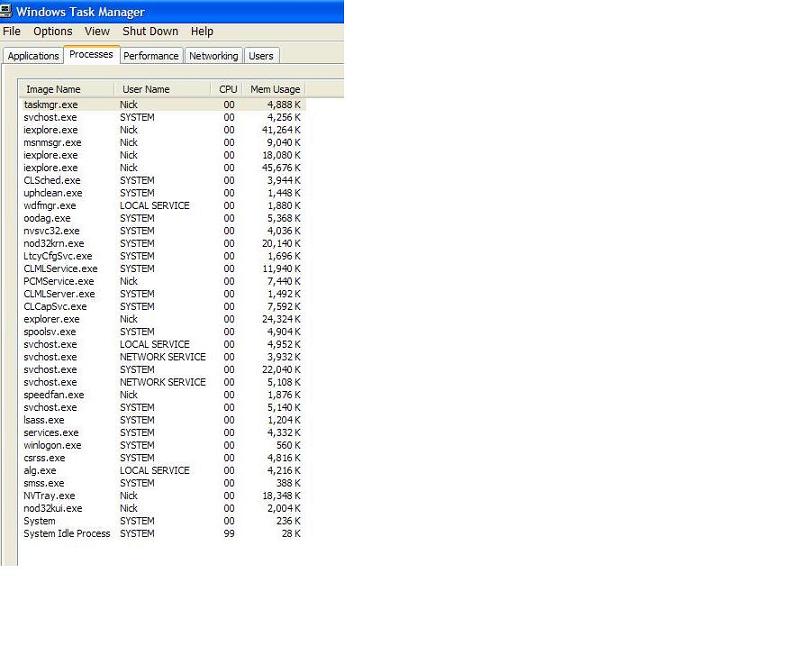
Task: Select the System process row
Action: coord(163,521)
